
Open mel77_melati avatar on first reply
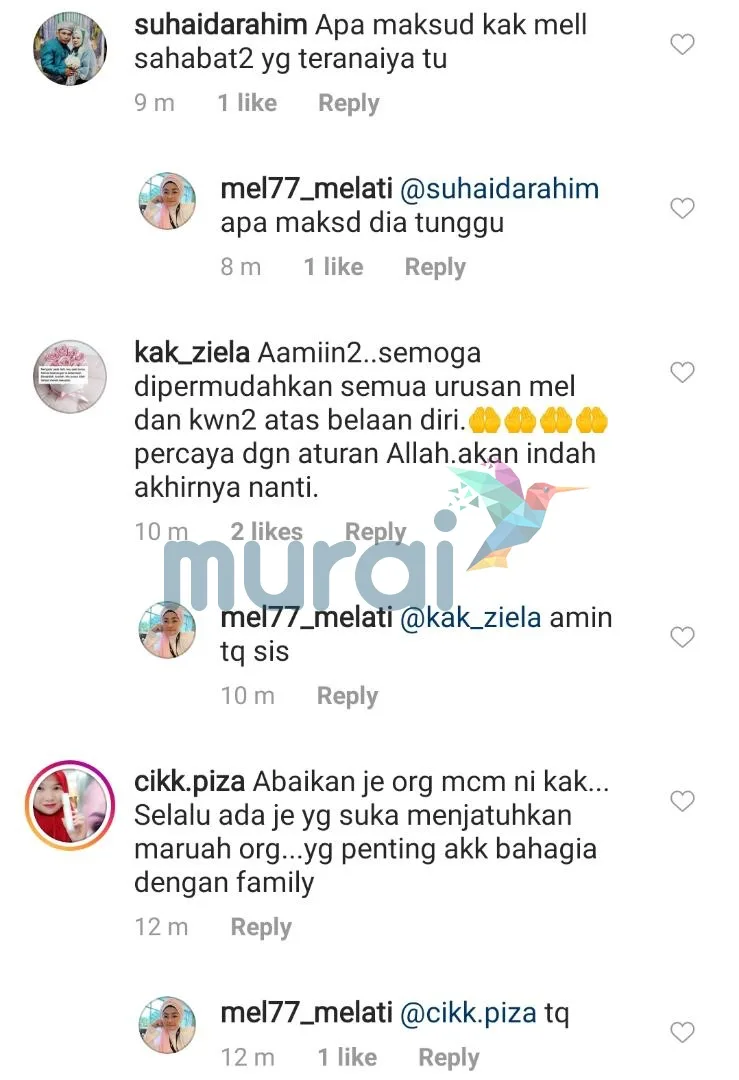pyautogui.click(x=167, y=200)
